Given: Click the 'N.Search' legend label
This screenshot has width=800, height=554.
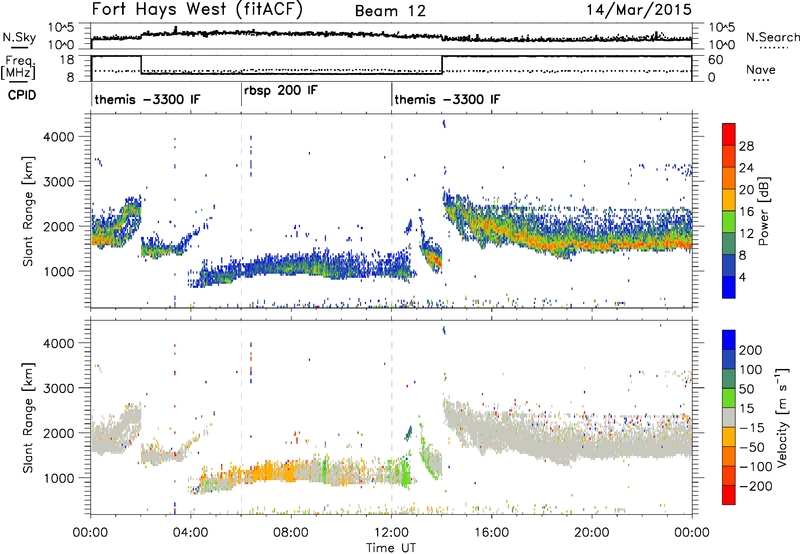Looking at the screenshot, I should point(773,37).
